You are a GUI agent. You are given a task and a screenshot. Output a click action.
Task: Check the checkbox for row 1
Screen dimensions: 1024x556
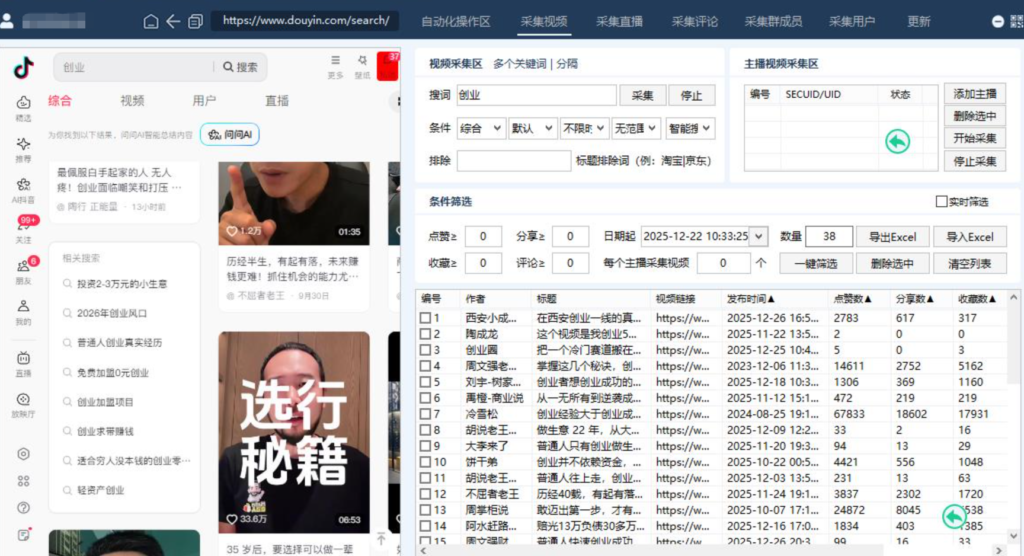[x=426, y=318]
